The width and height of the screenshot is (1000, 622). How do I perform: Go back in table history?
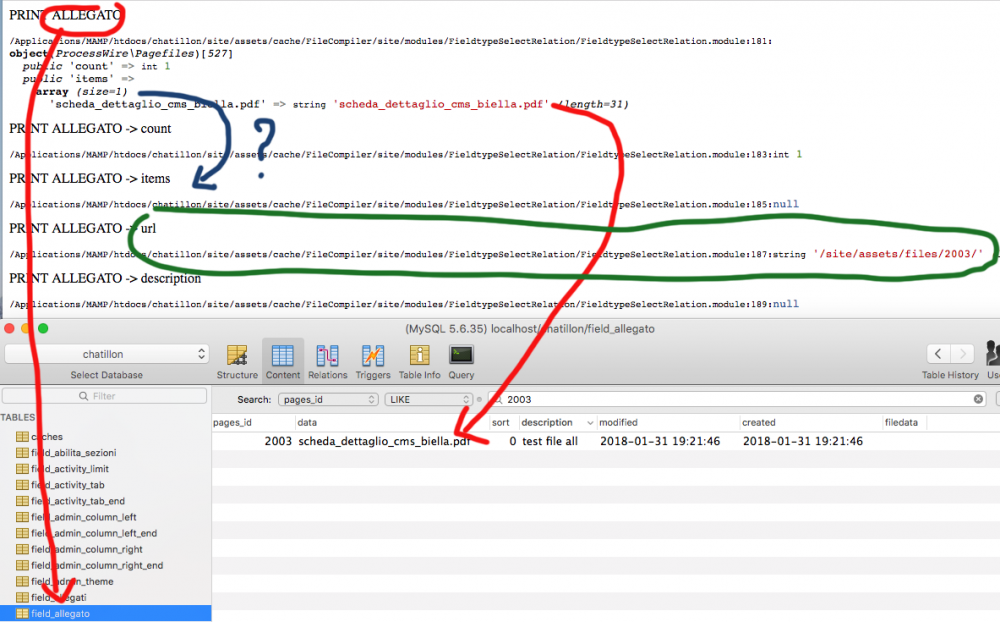[x=938, y=354]
